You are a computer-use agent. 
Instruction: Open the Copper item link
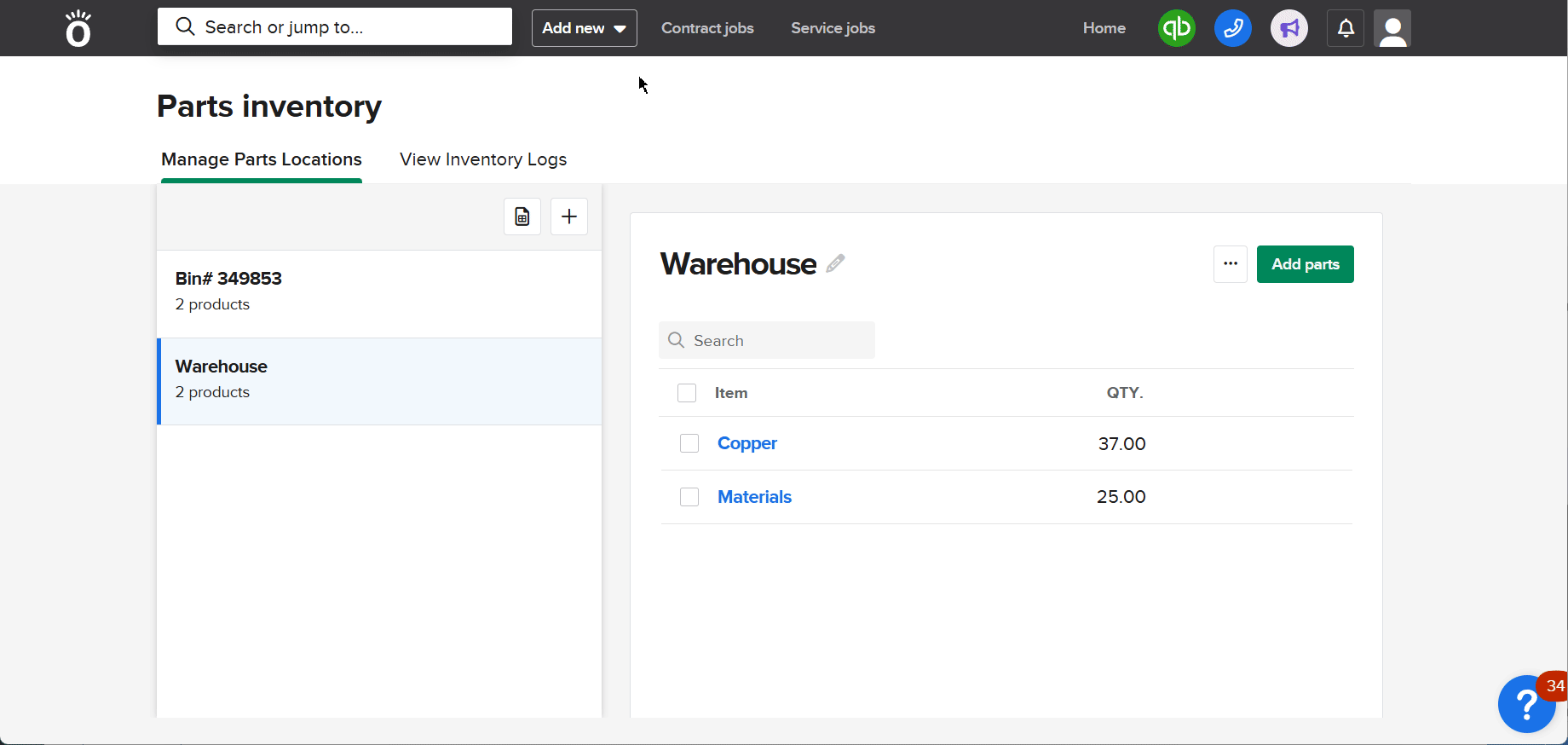pos(747,443)
